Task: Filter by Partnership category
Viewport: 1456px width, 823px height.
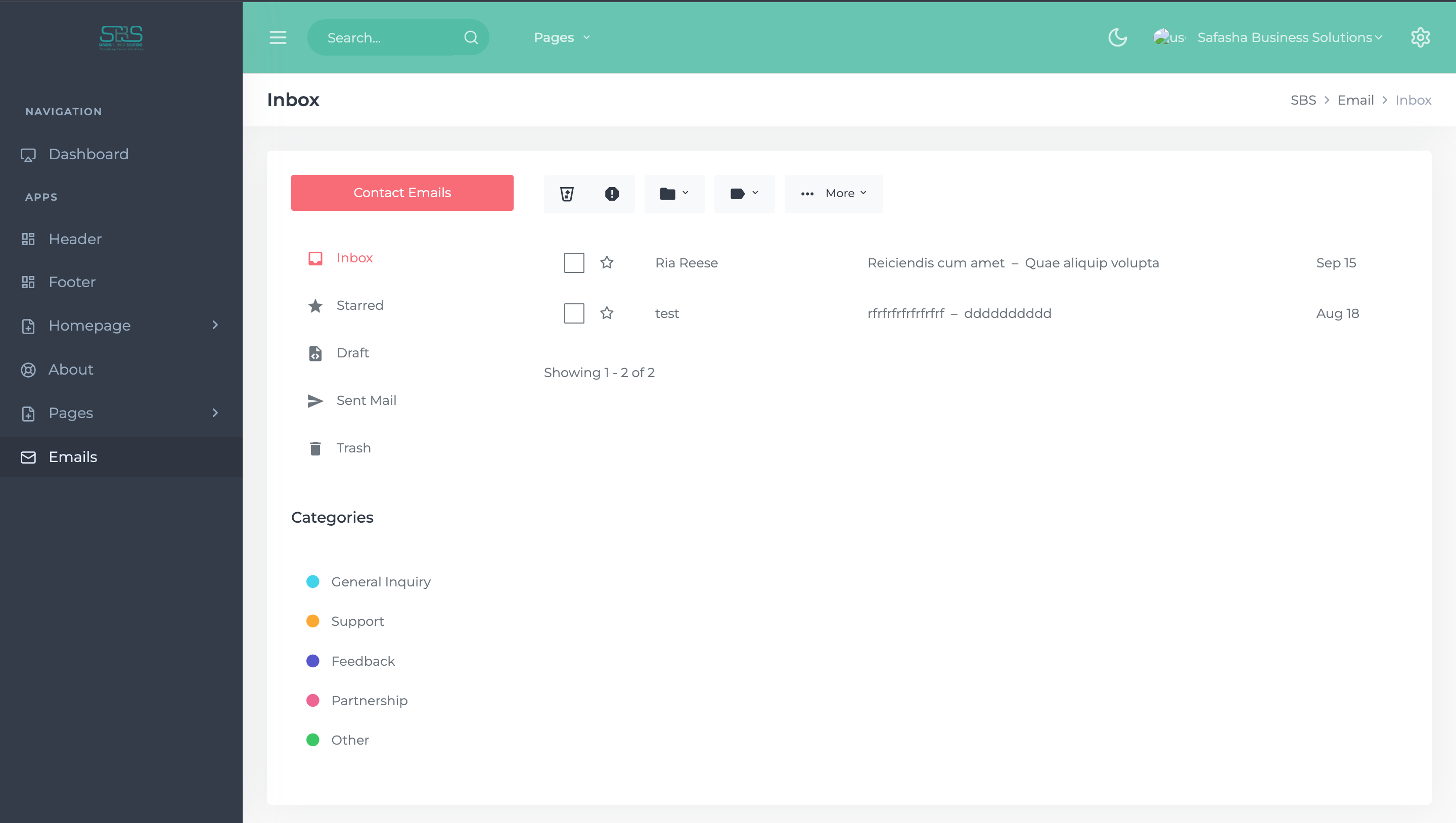Action: (356, 700)
